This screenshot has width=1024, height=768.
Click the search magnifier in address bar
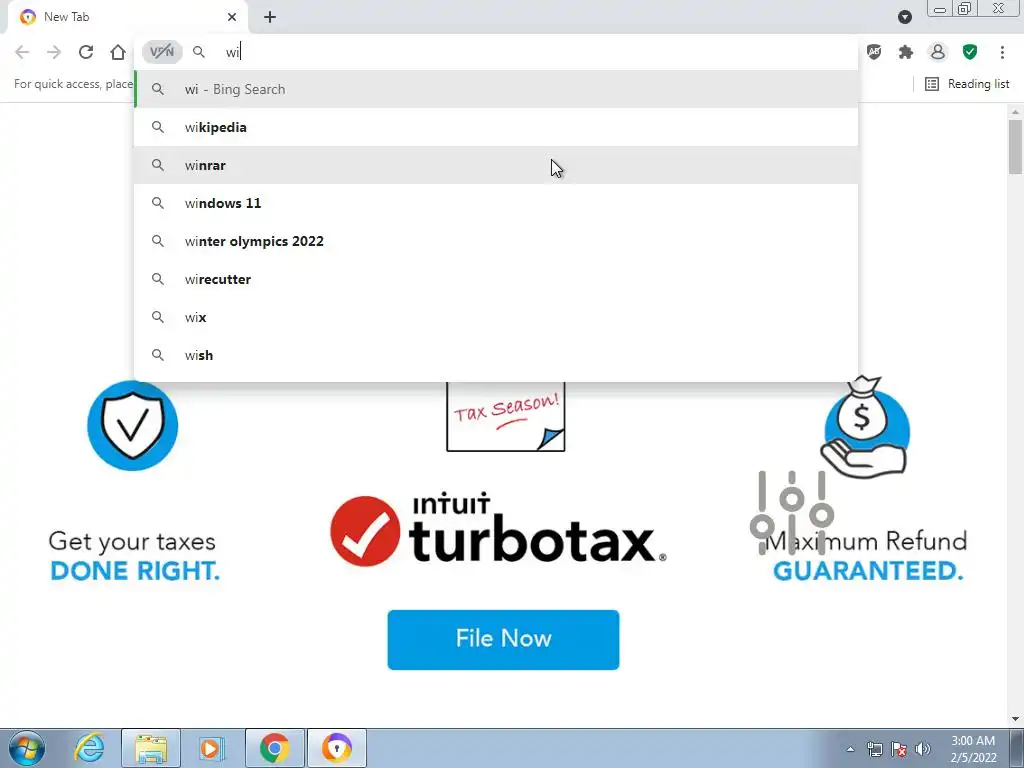(199, 52)
